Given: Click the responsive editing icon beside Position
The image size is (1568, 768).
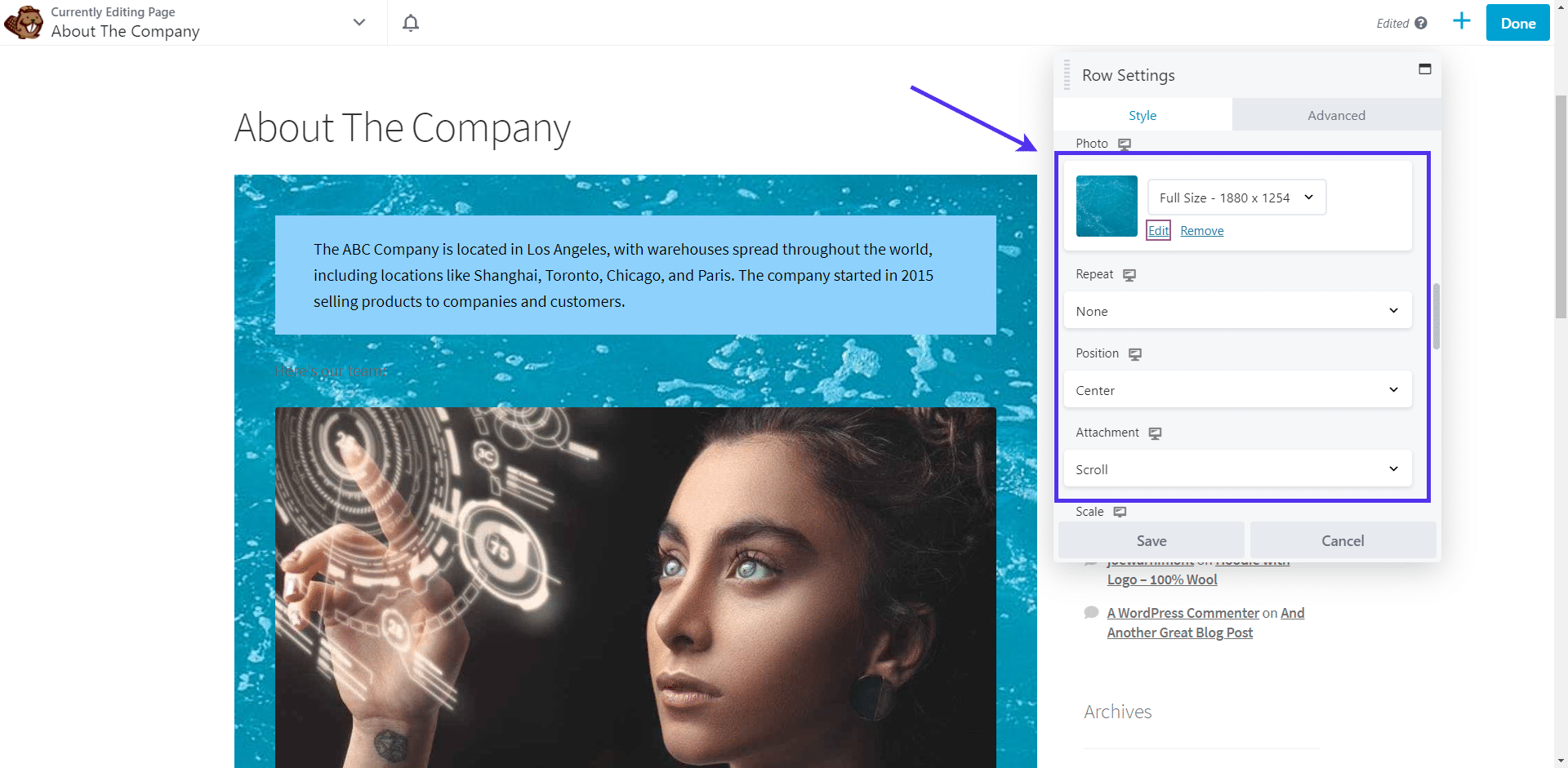Looking at the screenshot, I should coord(1136,354).
